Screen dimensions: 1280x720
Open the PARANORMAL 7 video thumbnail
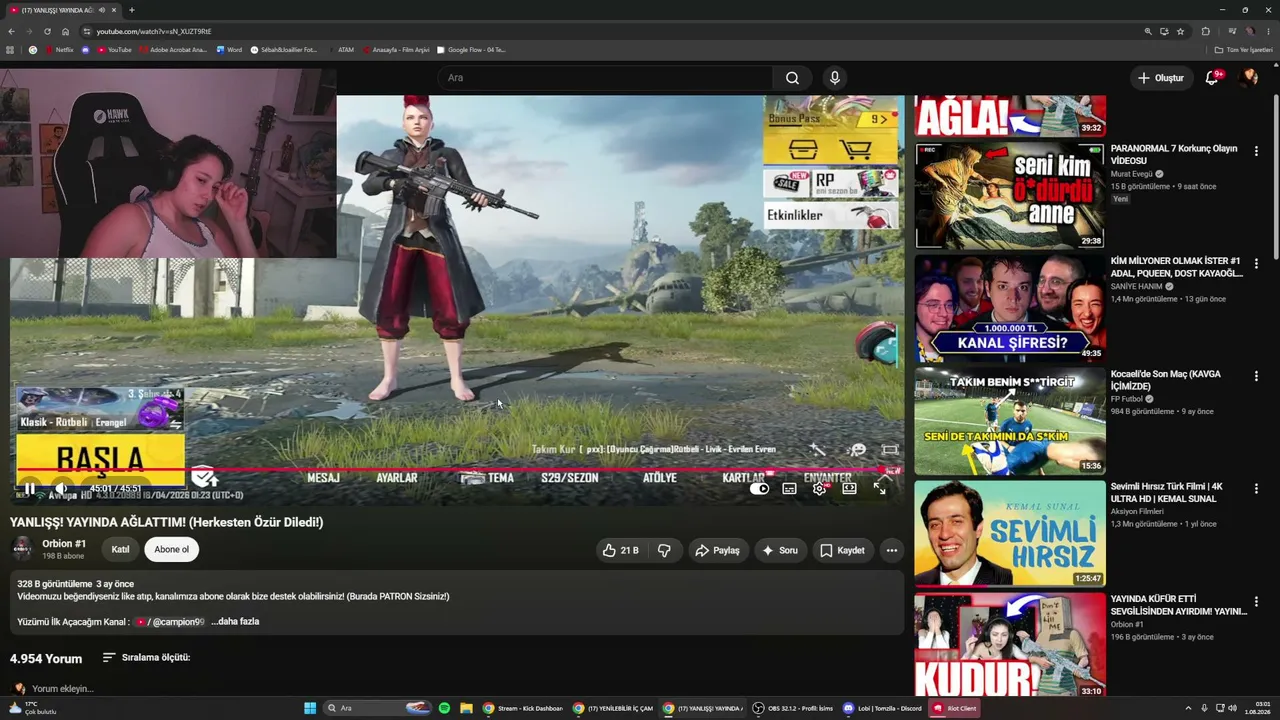click(x=1010, y=195)
